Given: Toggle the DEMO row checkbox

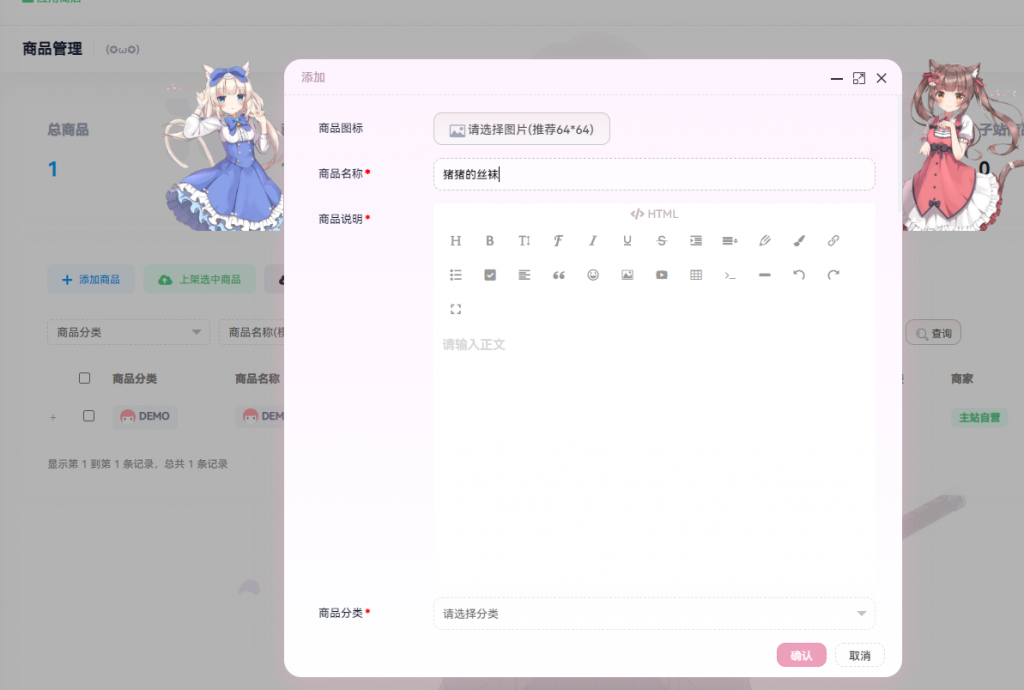Looking at the screenshot, I should (x=89, y=416).
